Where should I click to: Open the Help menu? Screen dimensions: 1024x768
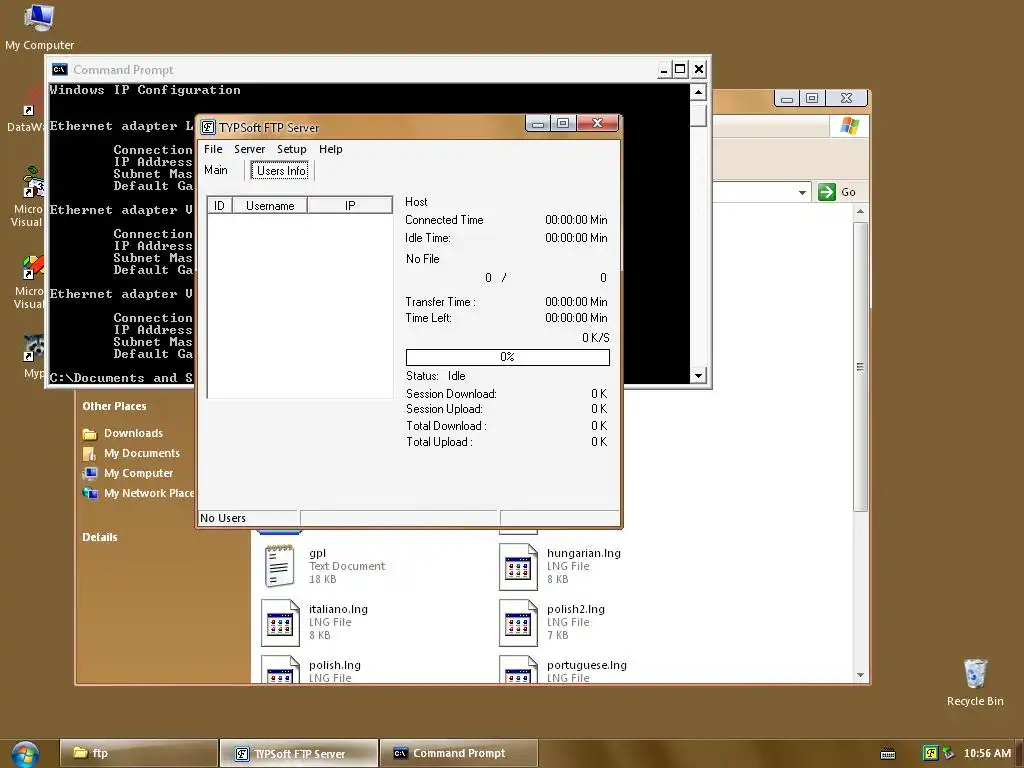coord(330,149)
